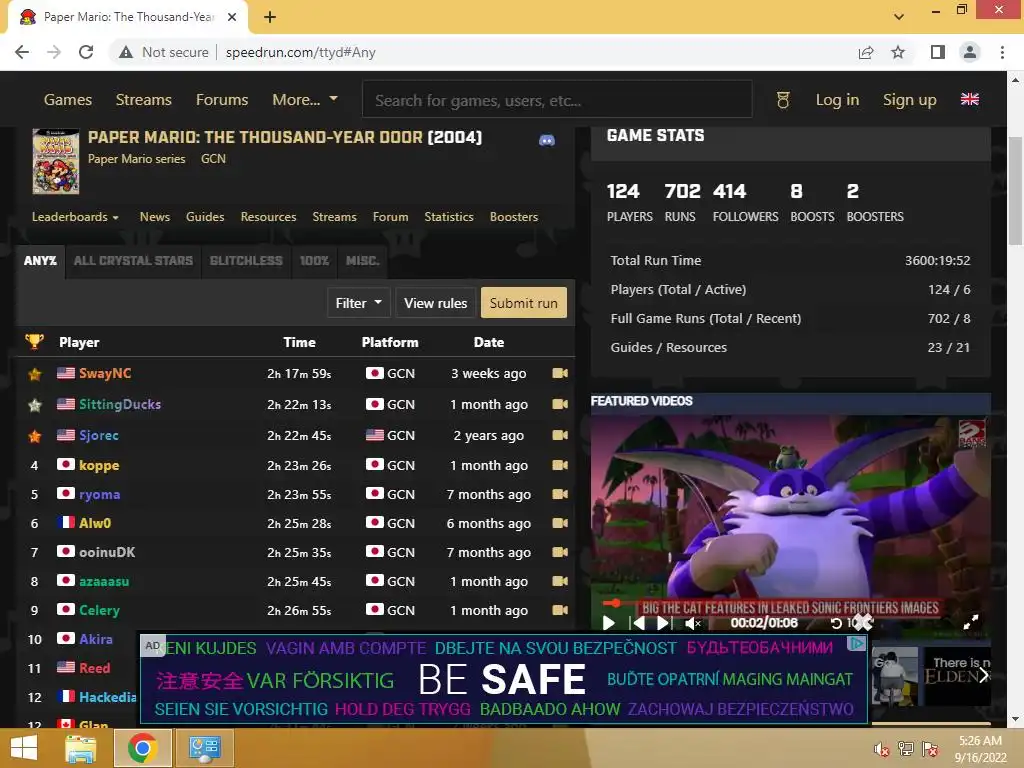The width and height of the screenshot is (1024, 768).
Task: Skip to next featured video
Action: point(664,623)
